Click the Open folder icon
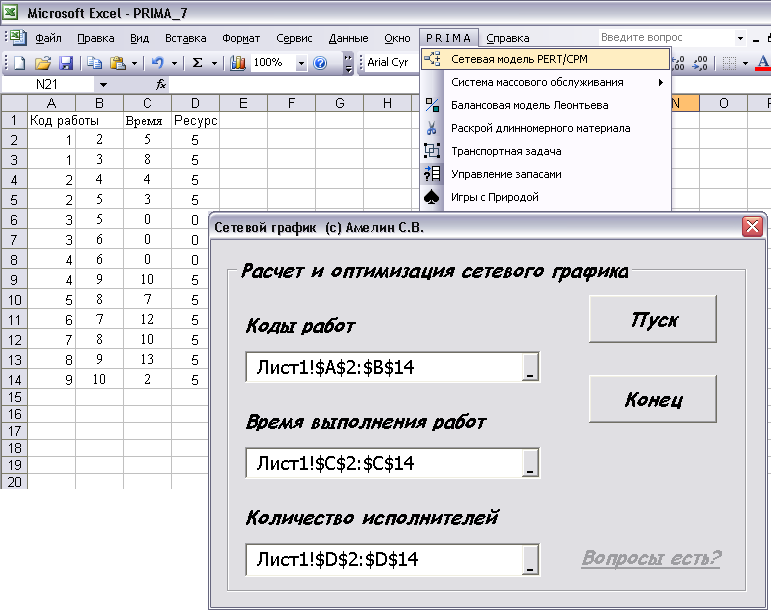The height and width of the screenshot is (611, 771). [43, 63]
